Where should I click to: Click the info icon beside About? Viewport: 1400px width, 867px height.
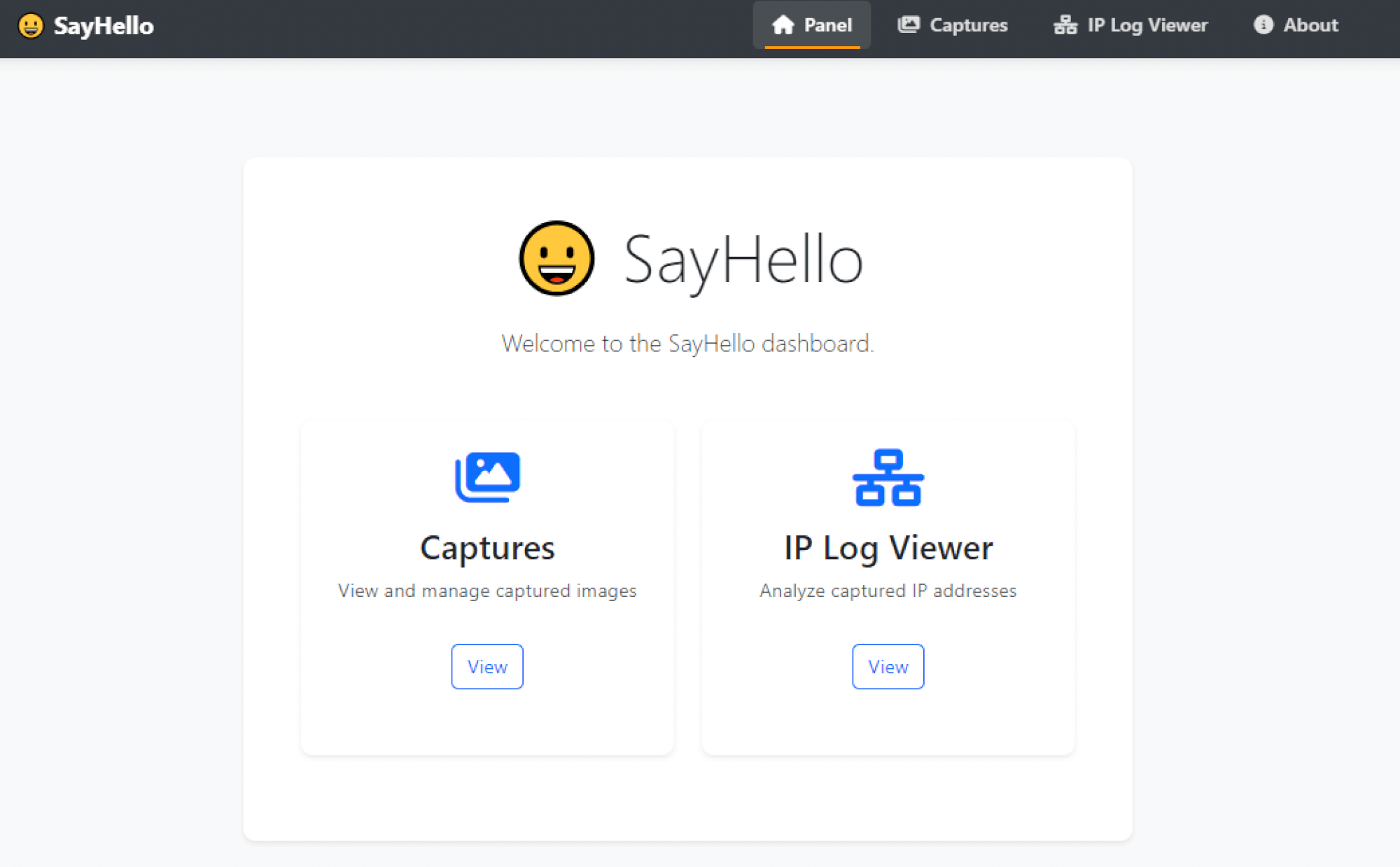(x=1263, y=25)
